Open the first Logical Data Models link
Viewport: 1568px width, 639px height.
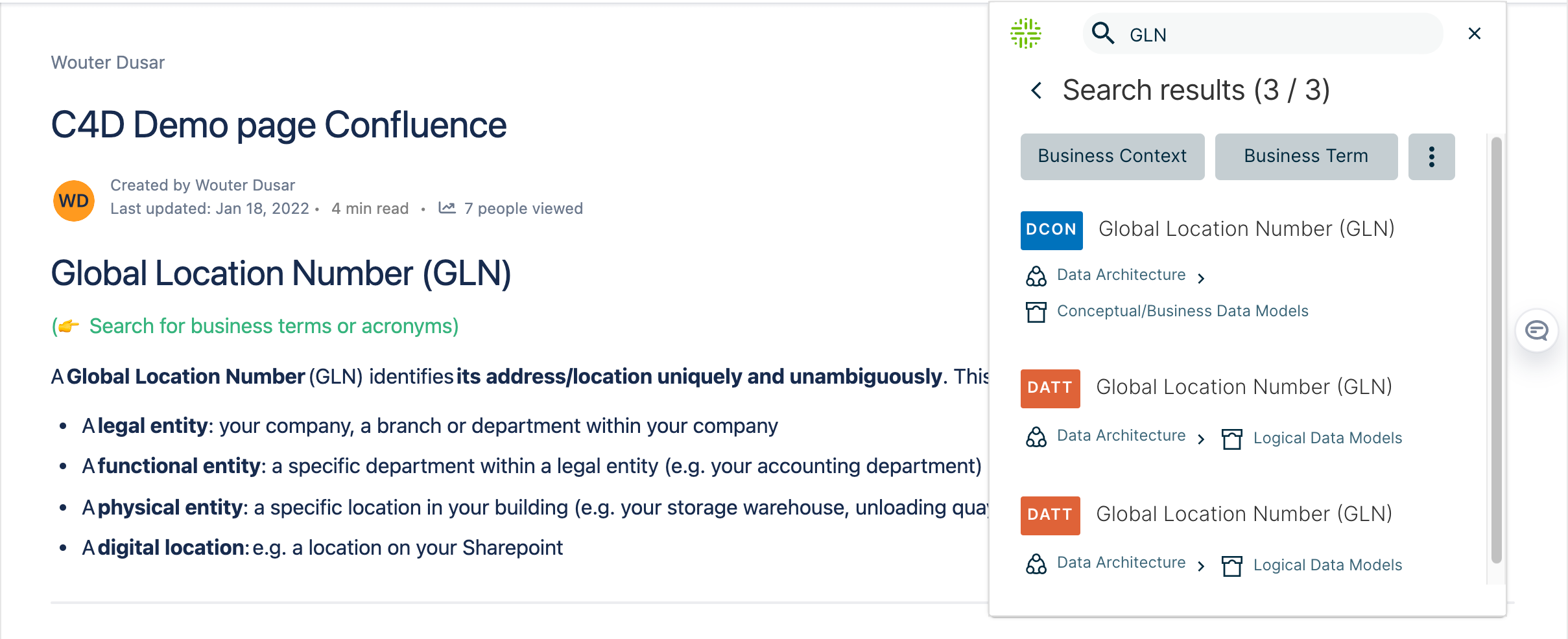1327,439
